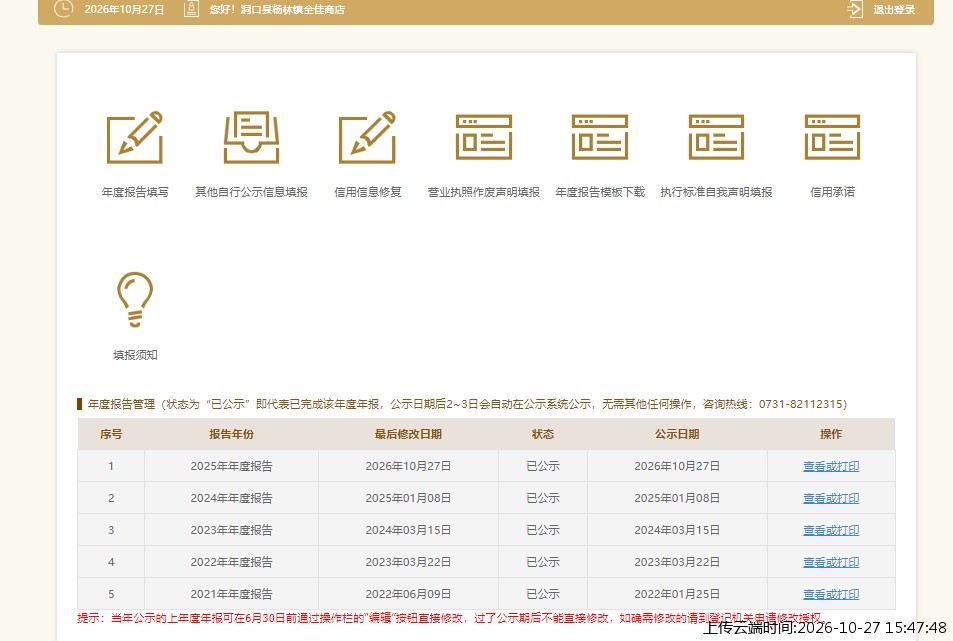Click the 填报须知 label
This screenshot has width=953, height=641.
tap(135, 355)
